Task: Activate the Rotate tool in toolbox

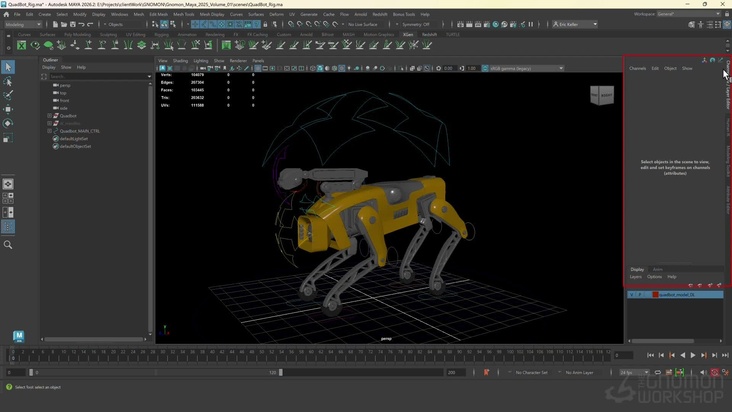Action: click(x=8, y=123)
